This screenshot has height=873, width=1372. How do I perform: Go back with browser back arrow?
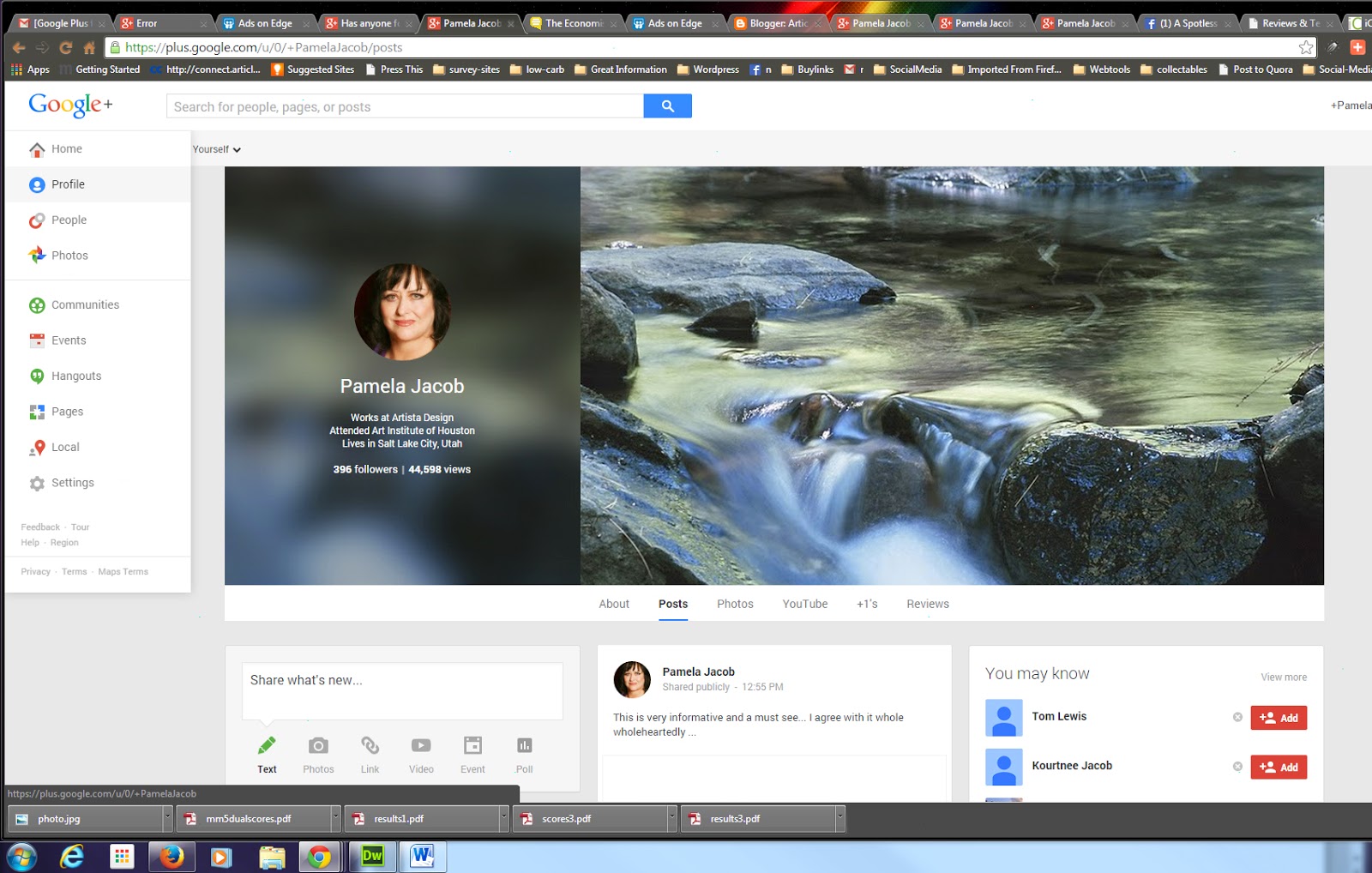[19, 48]
